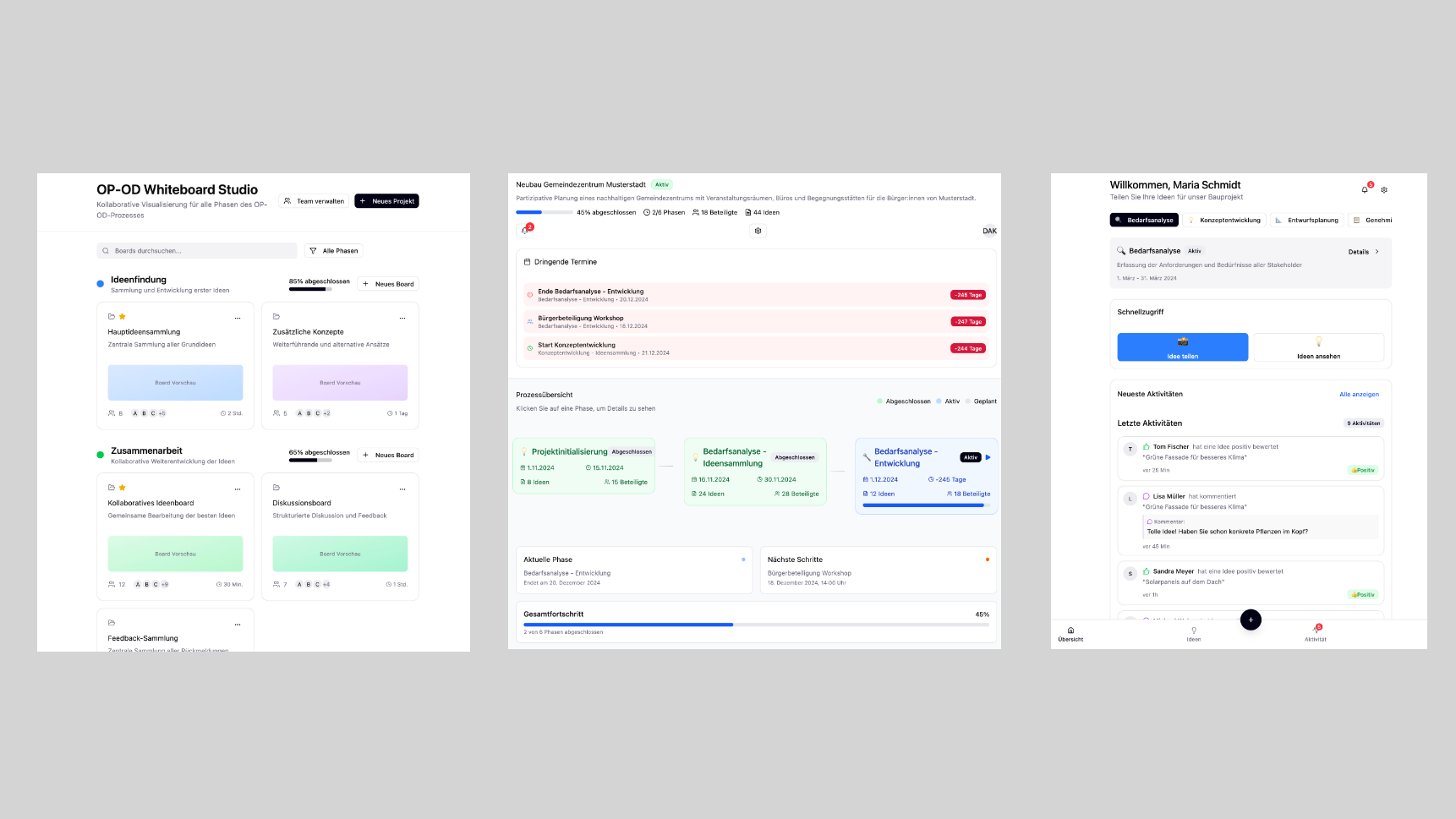Click the Zusammenarbeit 65% progress bar

(x=310, y=461)
